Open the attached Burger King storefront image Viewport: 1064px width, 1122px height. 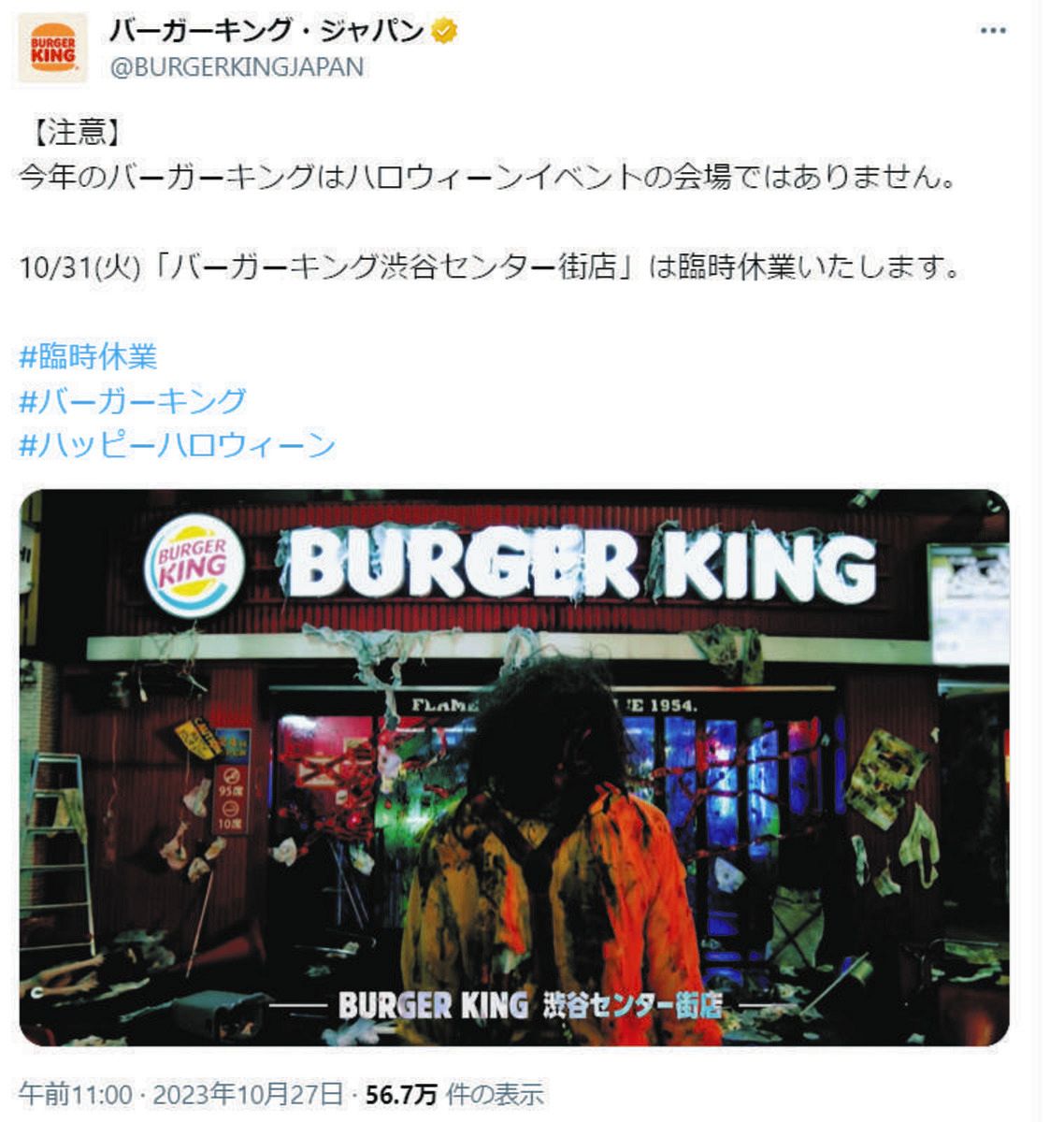[x=514, y=767]
